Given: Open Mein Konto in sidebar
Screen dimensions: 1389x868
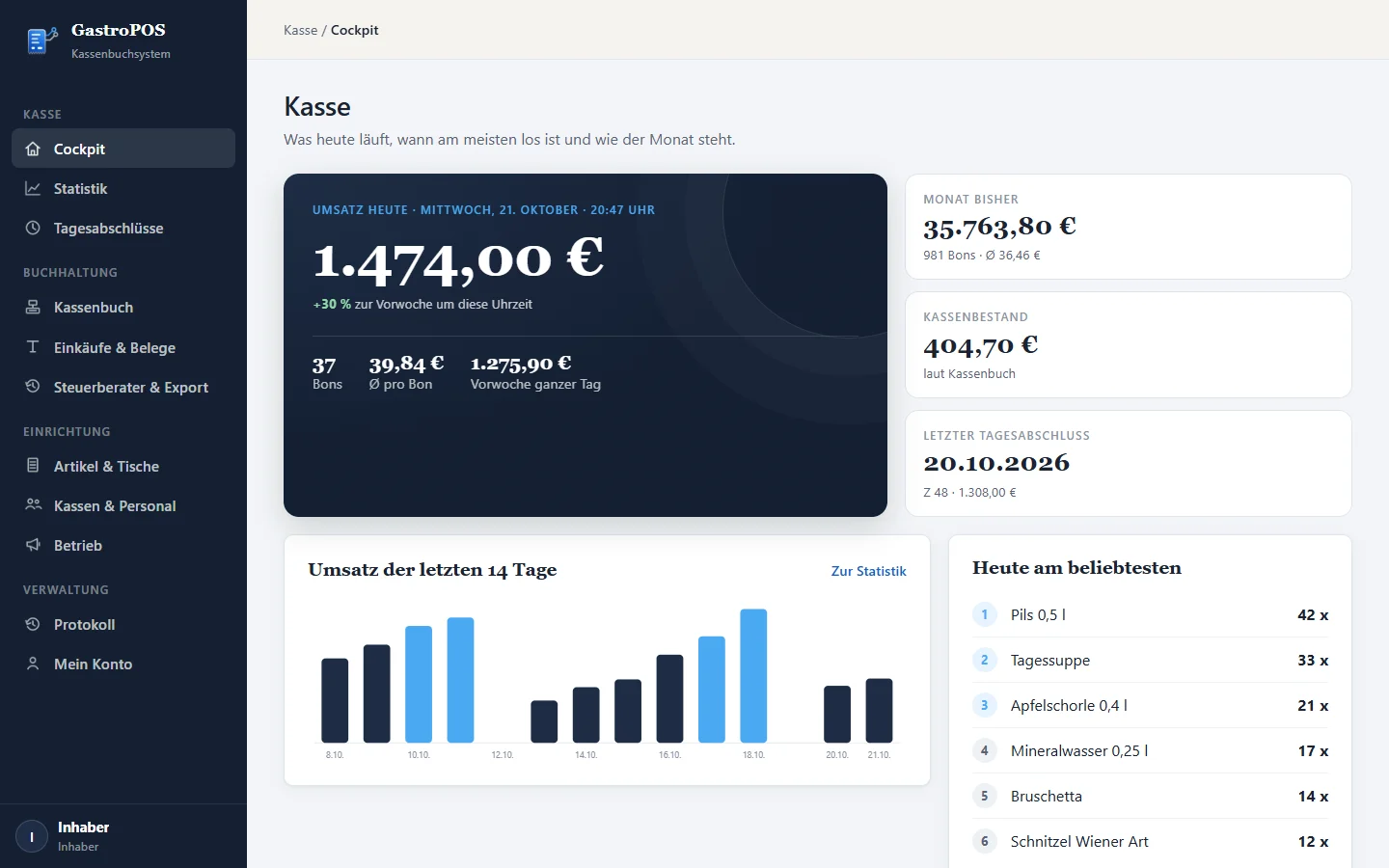Looking at the screenshot, I should point(123,664).
